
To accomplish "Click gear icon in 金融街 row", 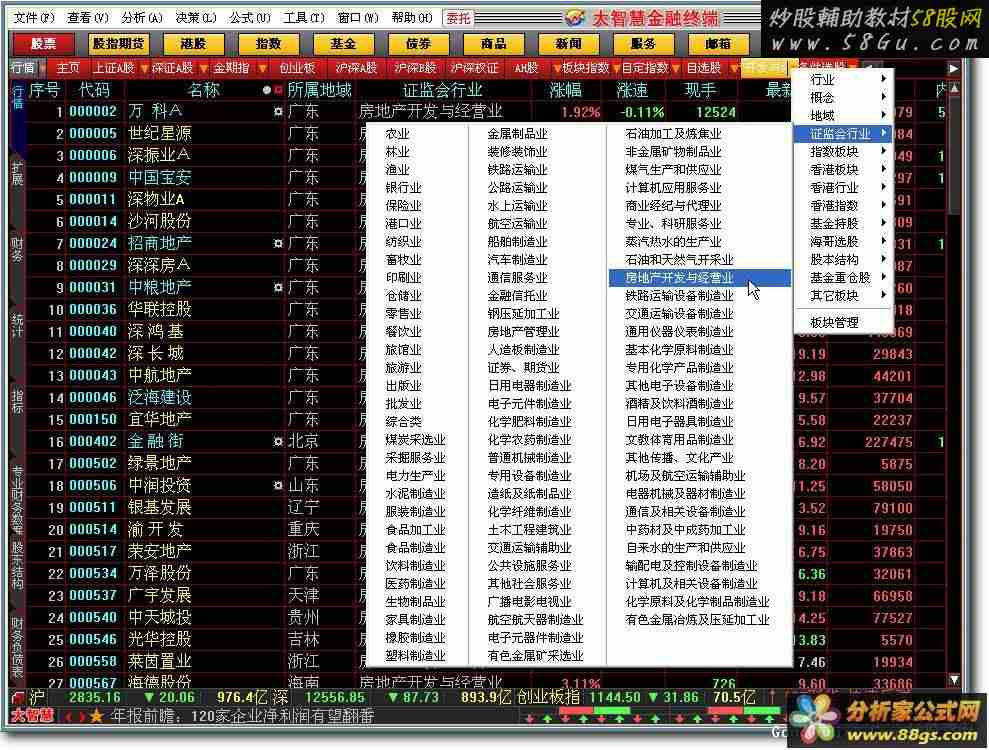I will pyautogui.click(x=278, y=442).
